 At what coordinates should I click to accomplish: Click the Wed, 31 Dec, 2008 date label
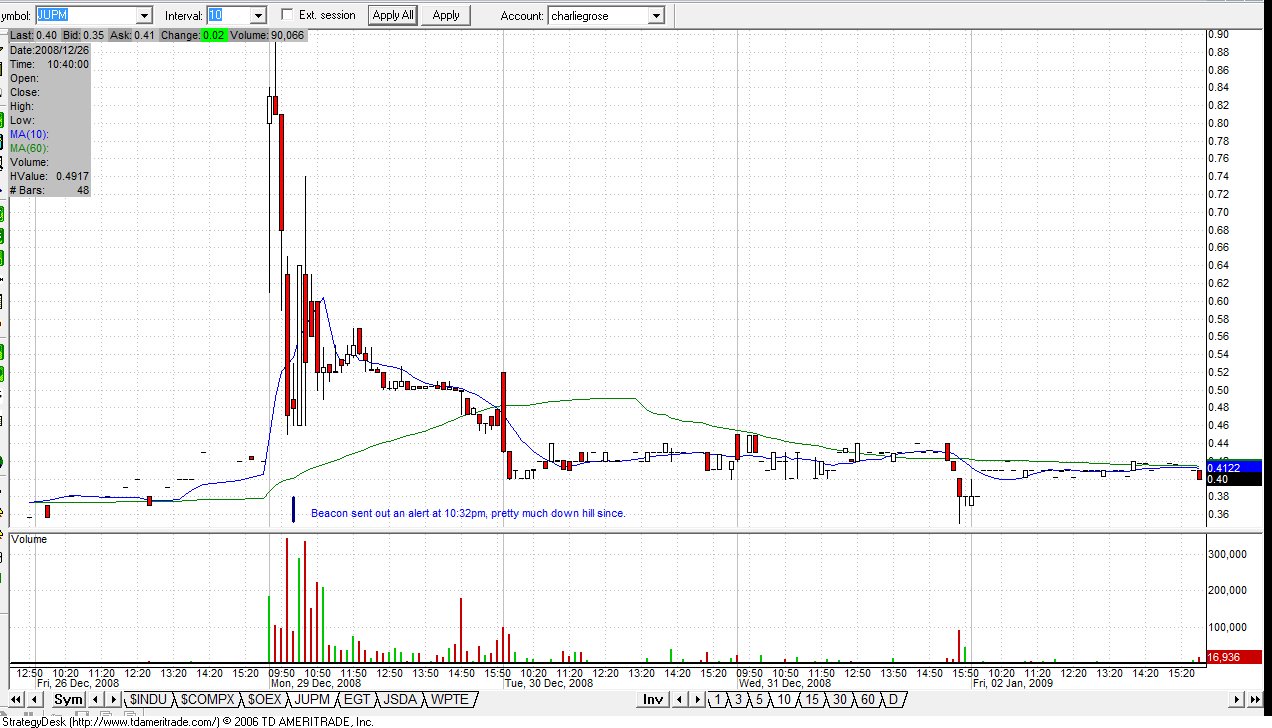pos(786,684)
